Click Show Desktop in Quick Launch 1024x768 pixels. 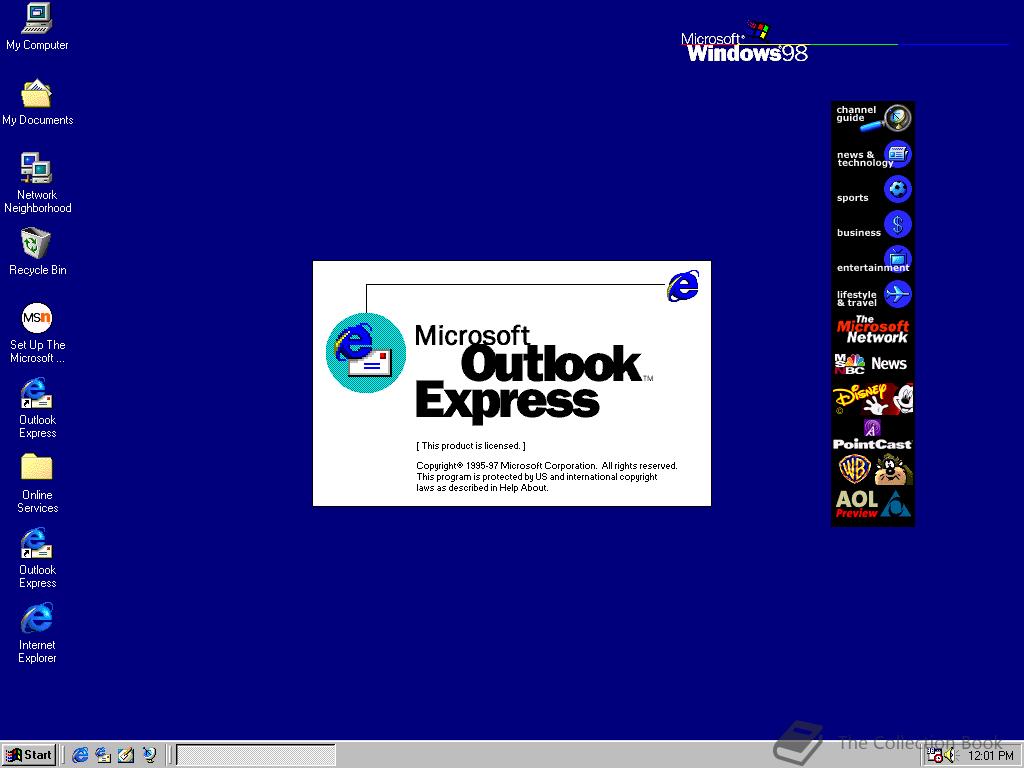(x=126, y=755)
